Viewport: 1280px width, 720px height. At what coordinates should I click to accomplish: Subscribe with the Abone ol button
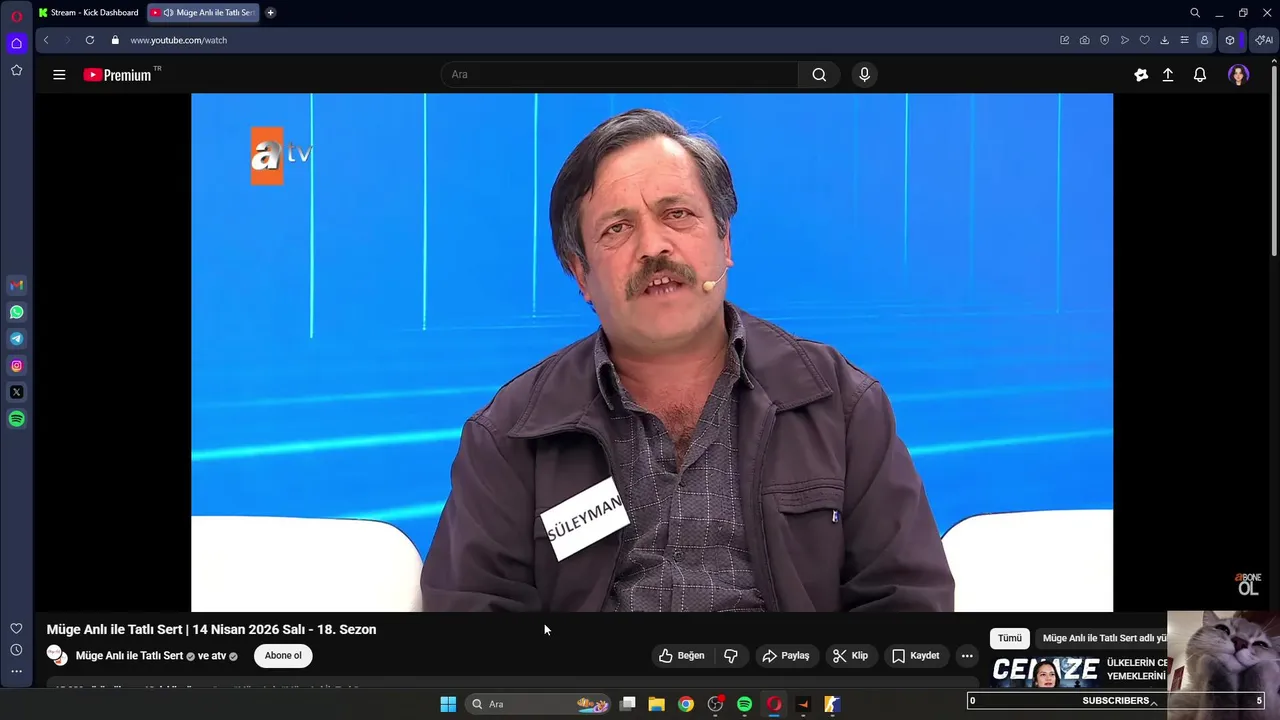pyautogui.click(x=283, y=656)
